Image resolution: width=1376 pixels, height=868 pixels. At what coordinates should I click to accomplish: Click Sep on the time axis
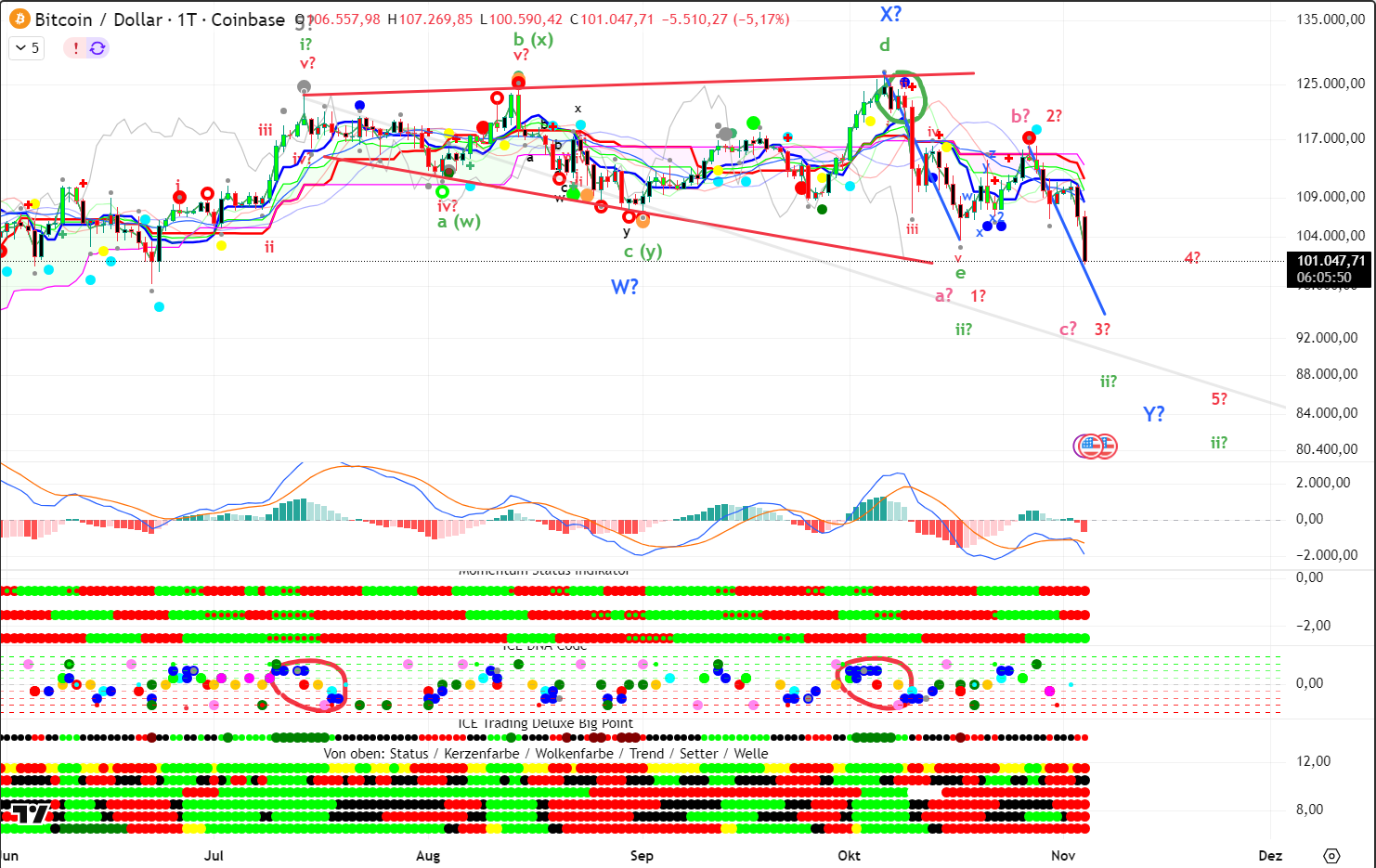(x=642, y=855)
